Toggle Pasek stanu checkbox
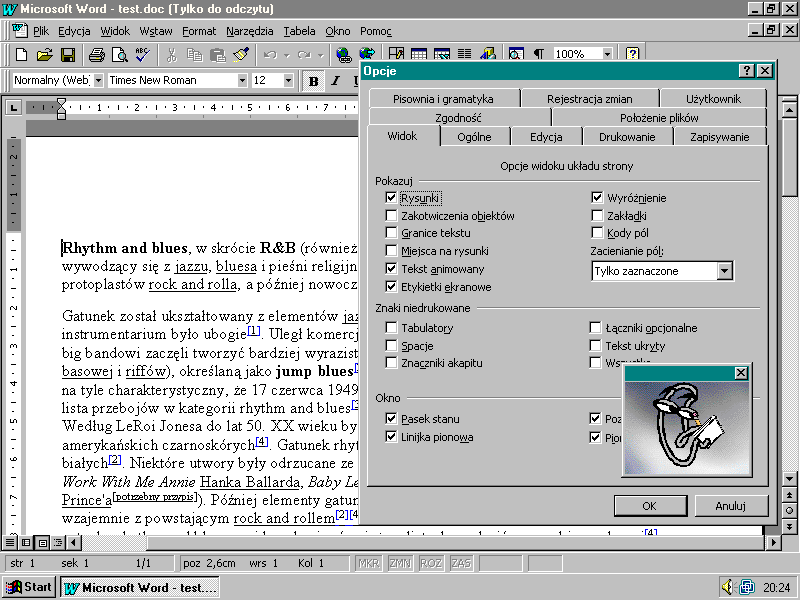 click(x=391, y=418)
